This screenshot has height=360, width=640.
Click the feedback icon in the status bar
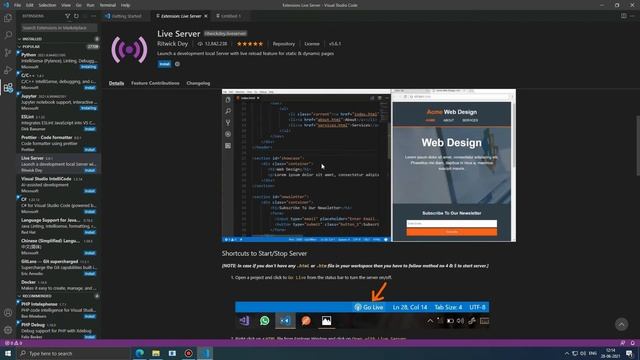622,343
